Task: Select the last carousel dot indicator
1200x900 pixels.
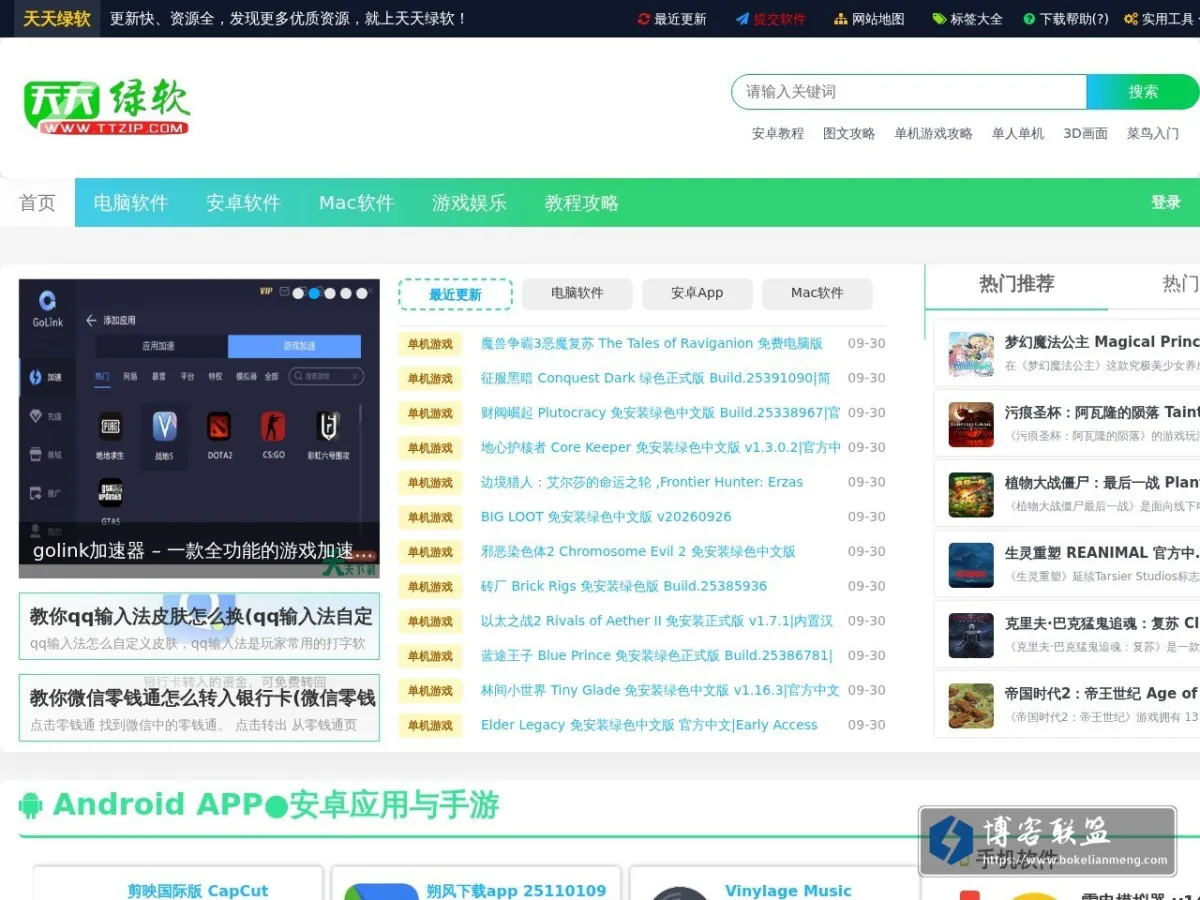Action: click(362, 293)
